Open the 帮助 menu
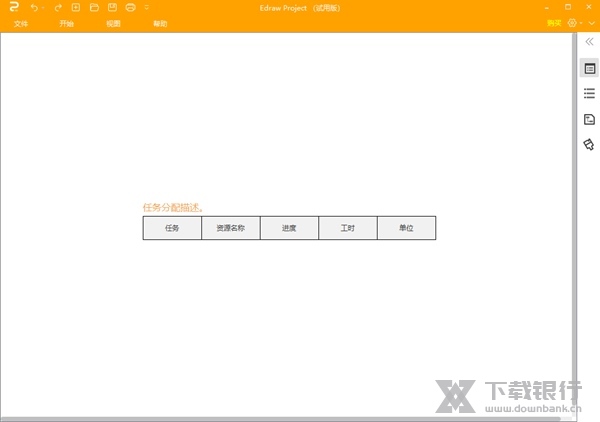The image size is (600, 422). [x=160, y=24]
